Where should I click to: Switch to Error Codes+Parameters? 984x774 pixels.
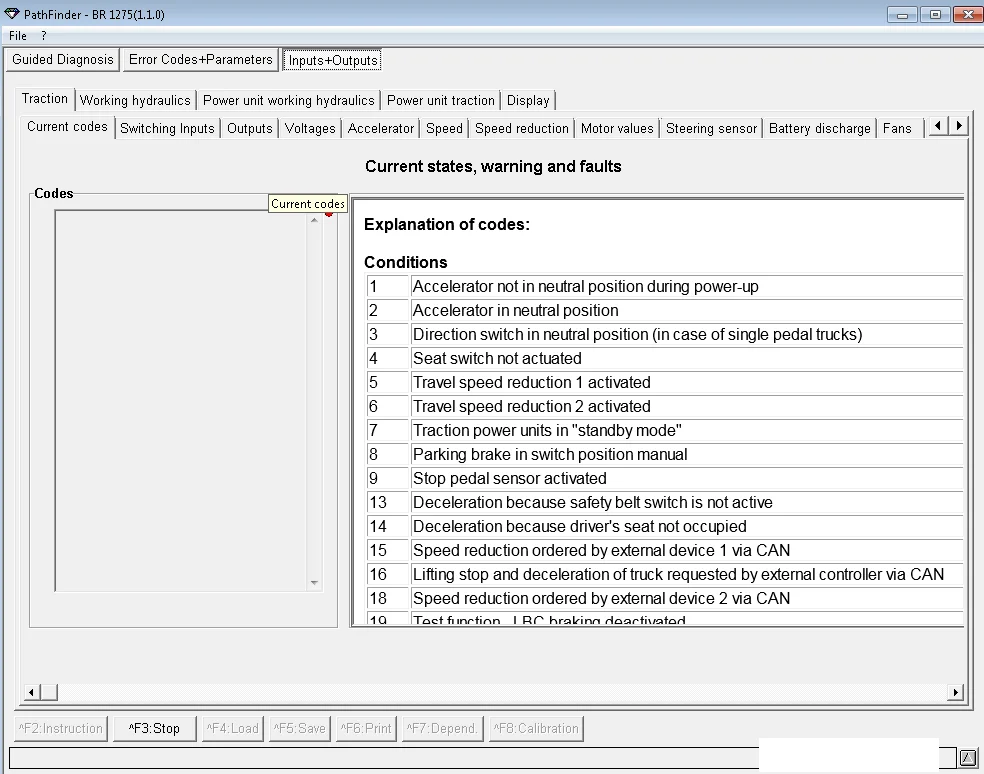coord(200,59)
